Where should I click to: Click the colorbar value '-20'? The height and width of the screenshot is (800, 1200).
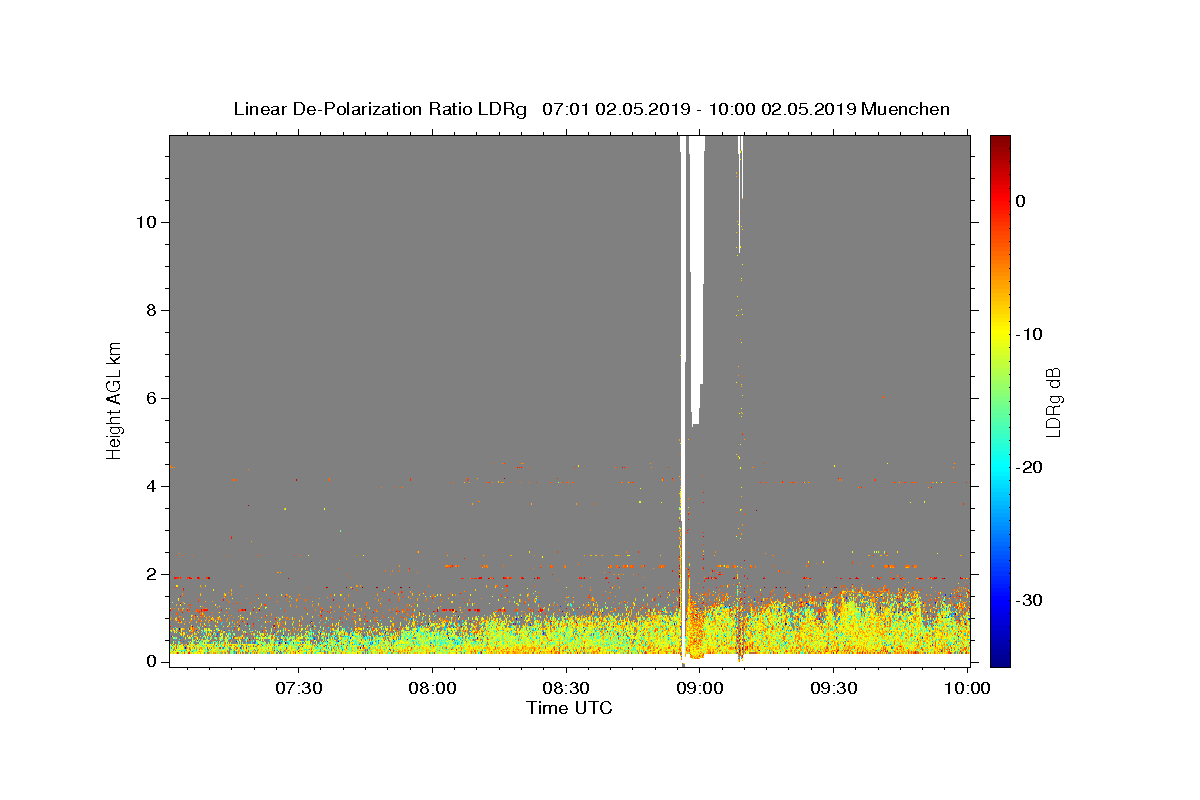coord(1031,467)
